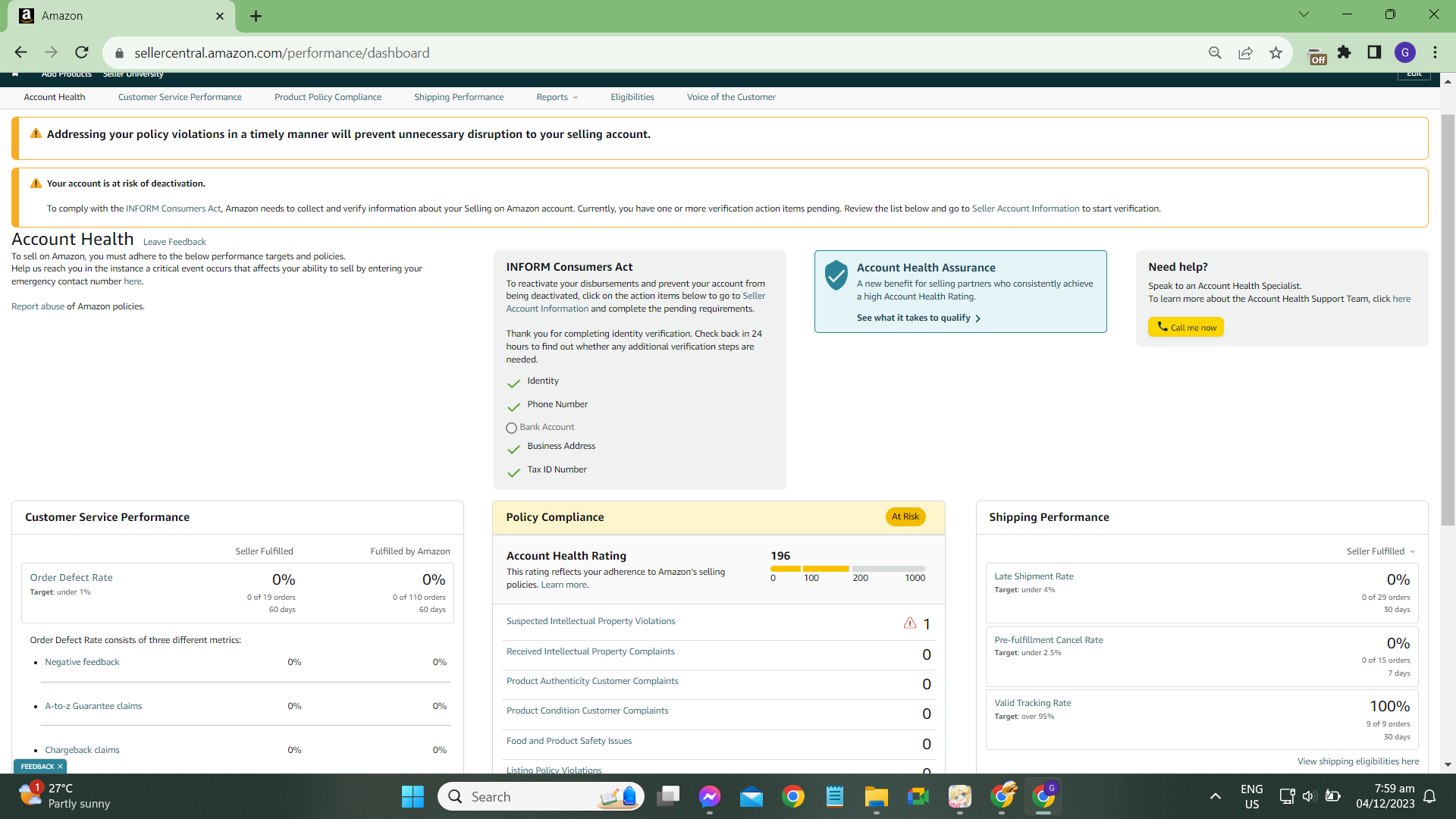Image resolution: width=1456 pixels, height=819 pixels.
Task: Open the Eligibilities tab
Action: [x=632, y=97]
